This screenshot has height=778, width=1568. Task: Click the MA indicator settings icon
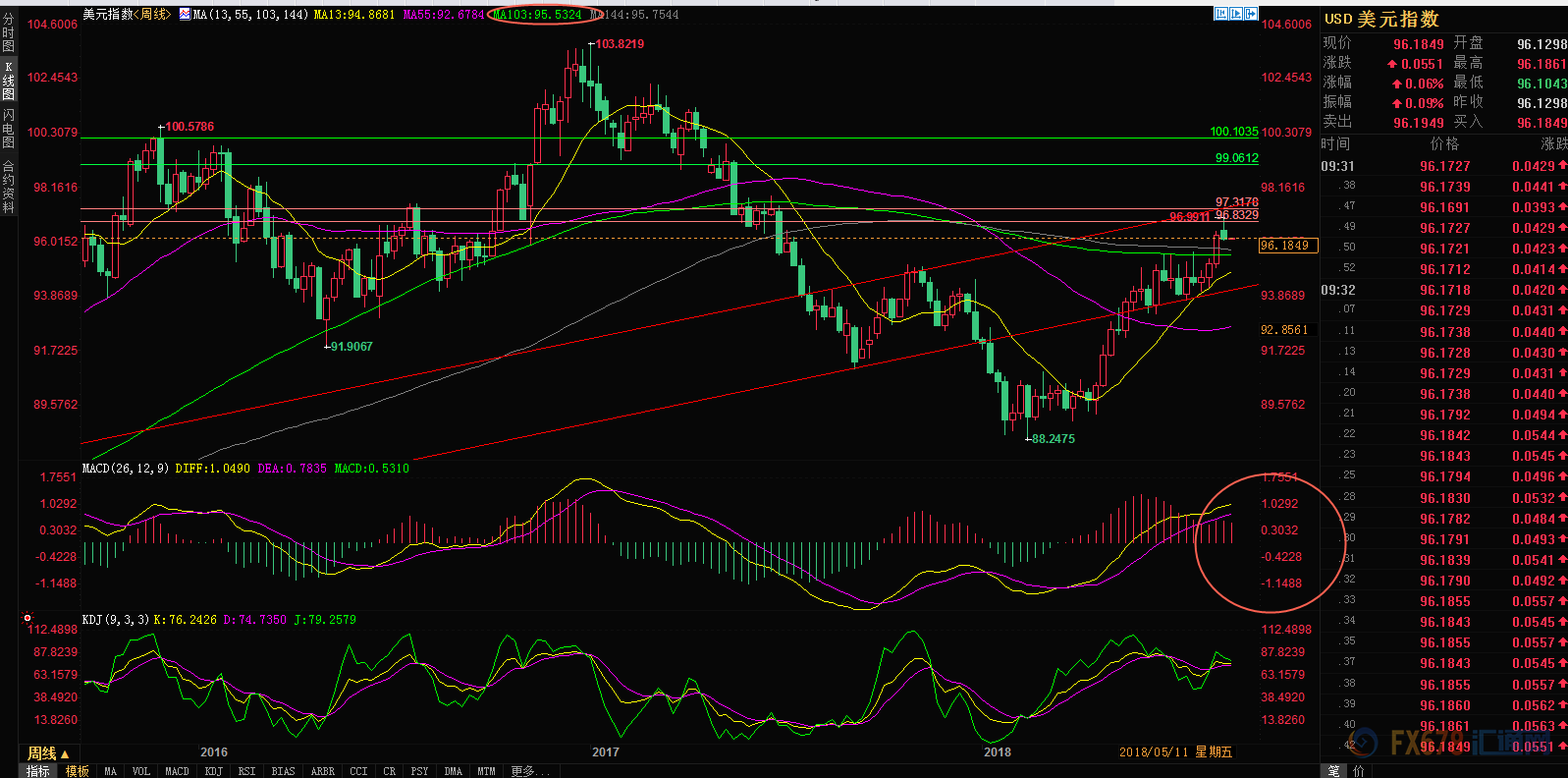pyautogui.click(x=185, y=14)
